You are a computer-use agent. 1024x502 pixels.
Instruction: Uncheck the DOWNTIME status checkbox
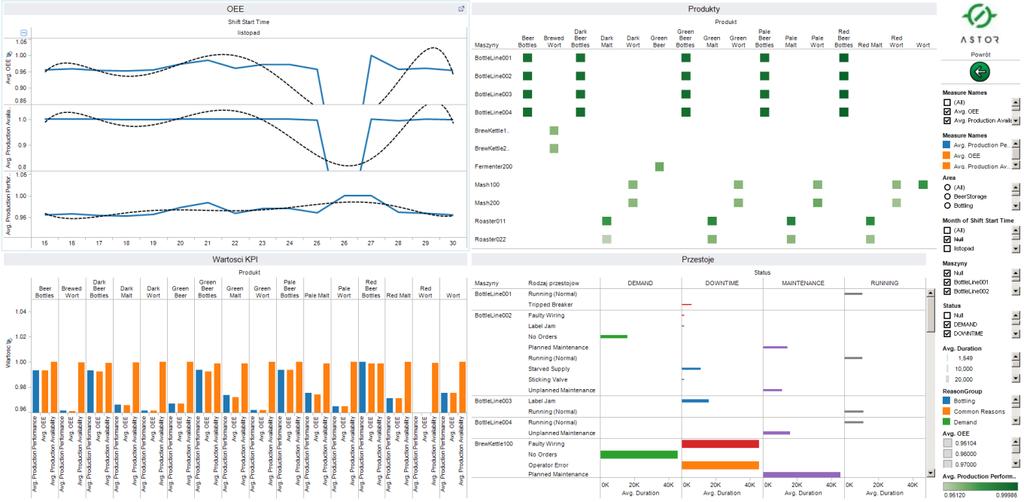pos(947,334)
